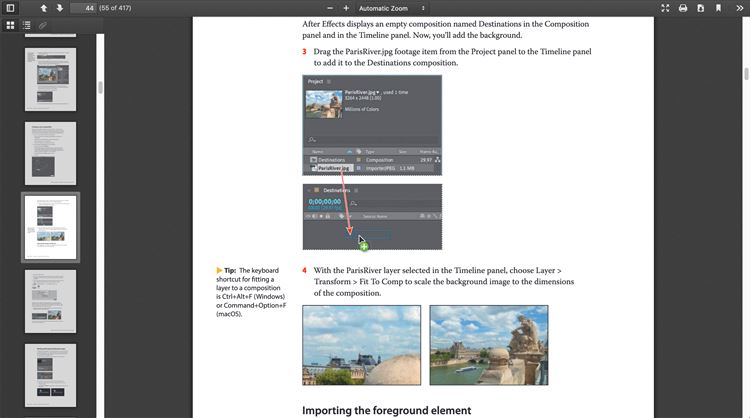This screenshot has width=750, height=418.
Task: Click the fitted Paris river statue photo
Action: click(489, 345)
